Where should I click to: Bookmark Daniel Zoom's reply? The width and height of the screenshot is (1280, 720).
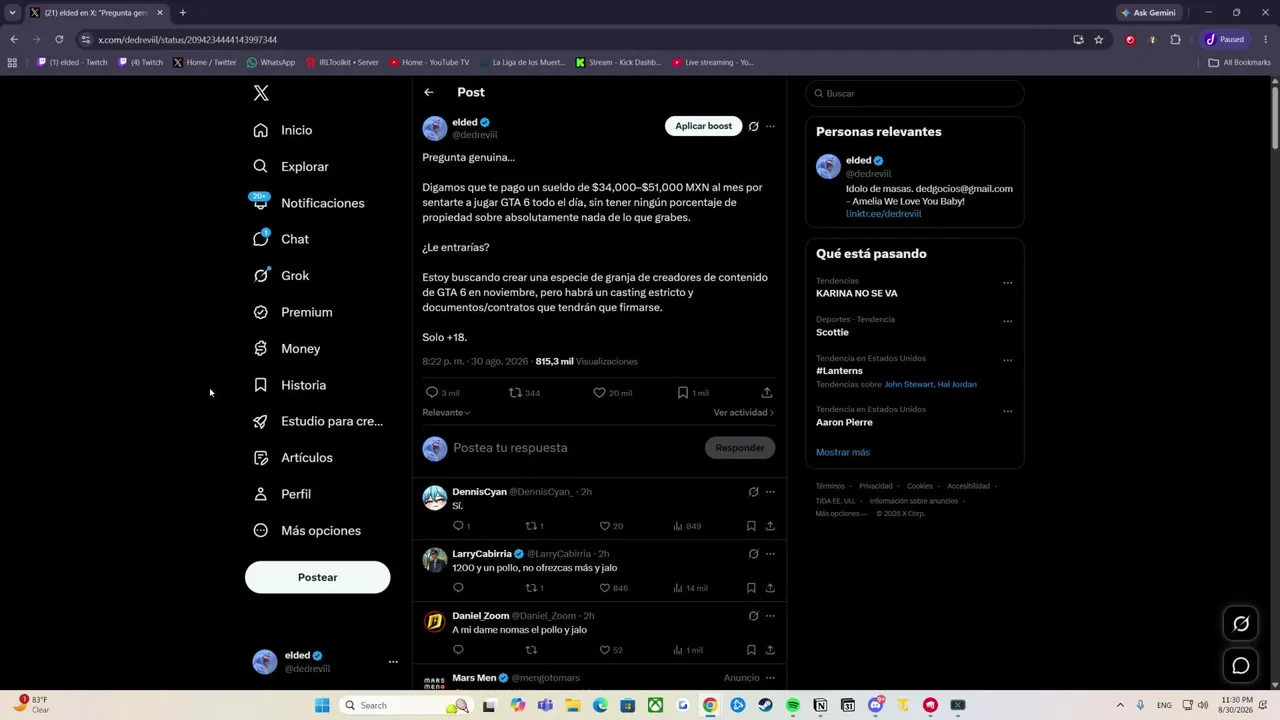[751, 650]
